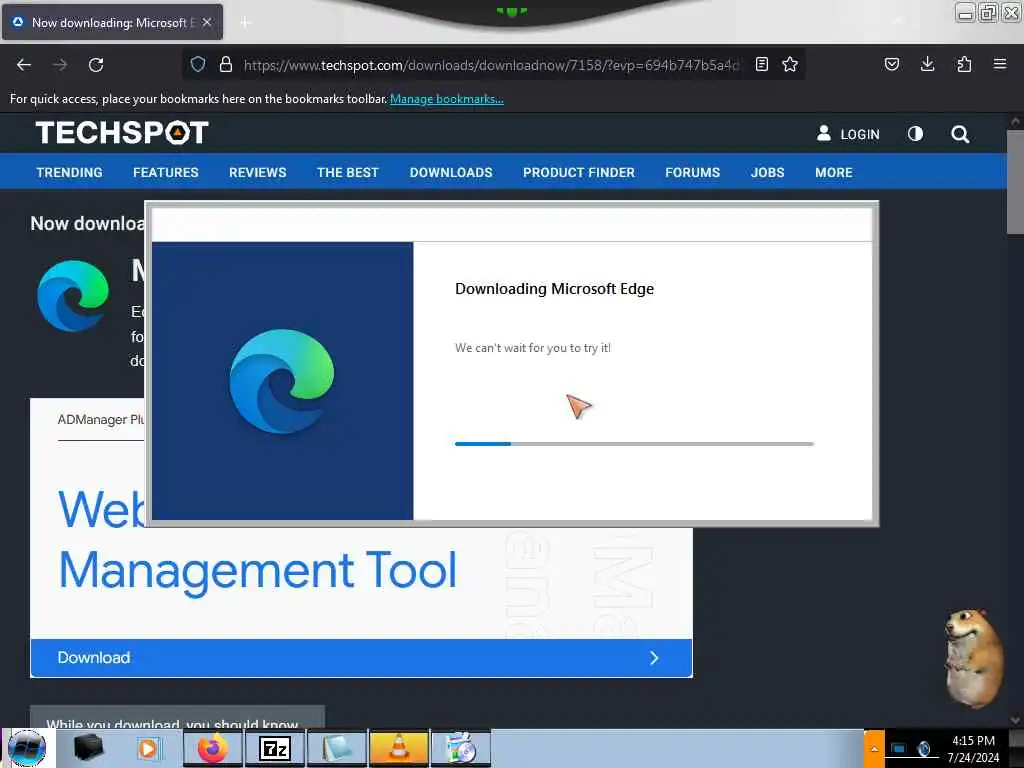Open the site search magnifier icon
Image resolution: width=1024 pixels, height=768 pixels.
pyautogui.click(x=960, y=134)
